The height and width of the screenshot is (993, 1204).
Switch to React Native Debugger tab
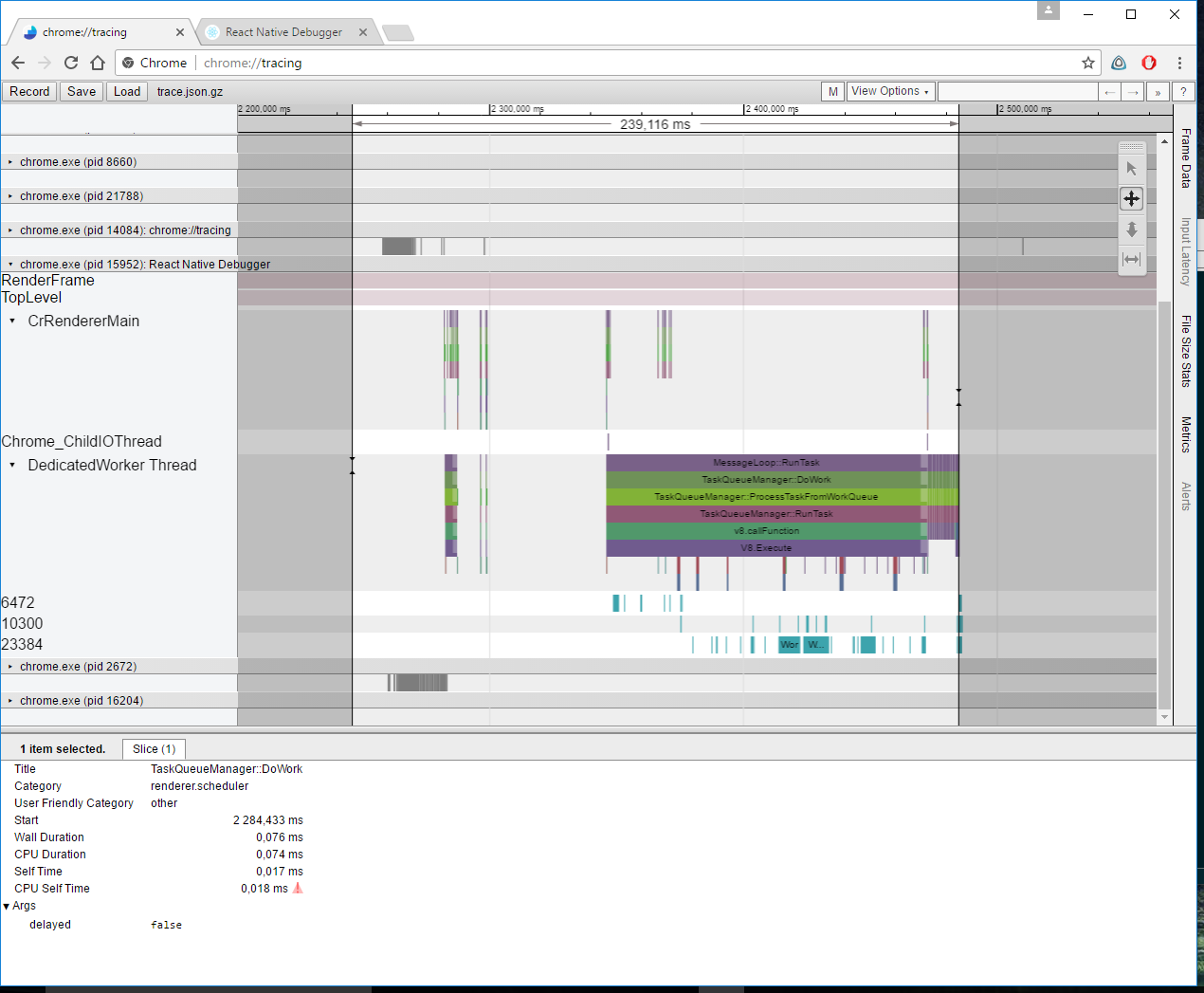[283, 32]
